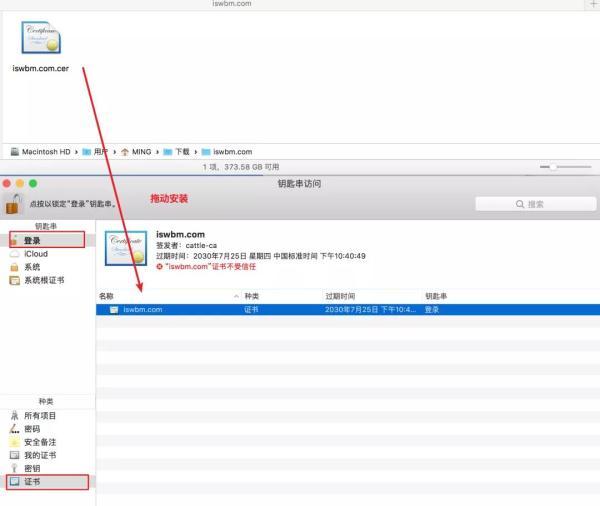This screenshot has height=506, width=600.
Task: Select 系统根证书 keychain in sidebar
Action: pos(47,280)
